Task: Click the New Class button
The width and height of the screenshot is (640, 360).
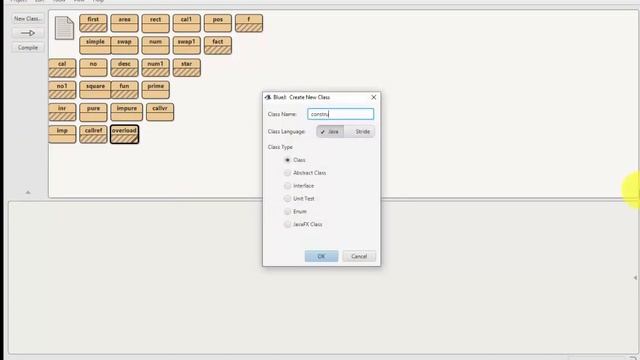Action: click(28, 19)
